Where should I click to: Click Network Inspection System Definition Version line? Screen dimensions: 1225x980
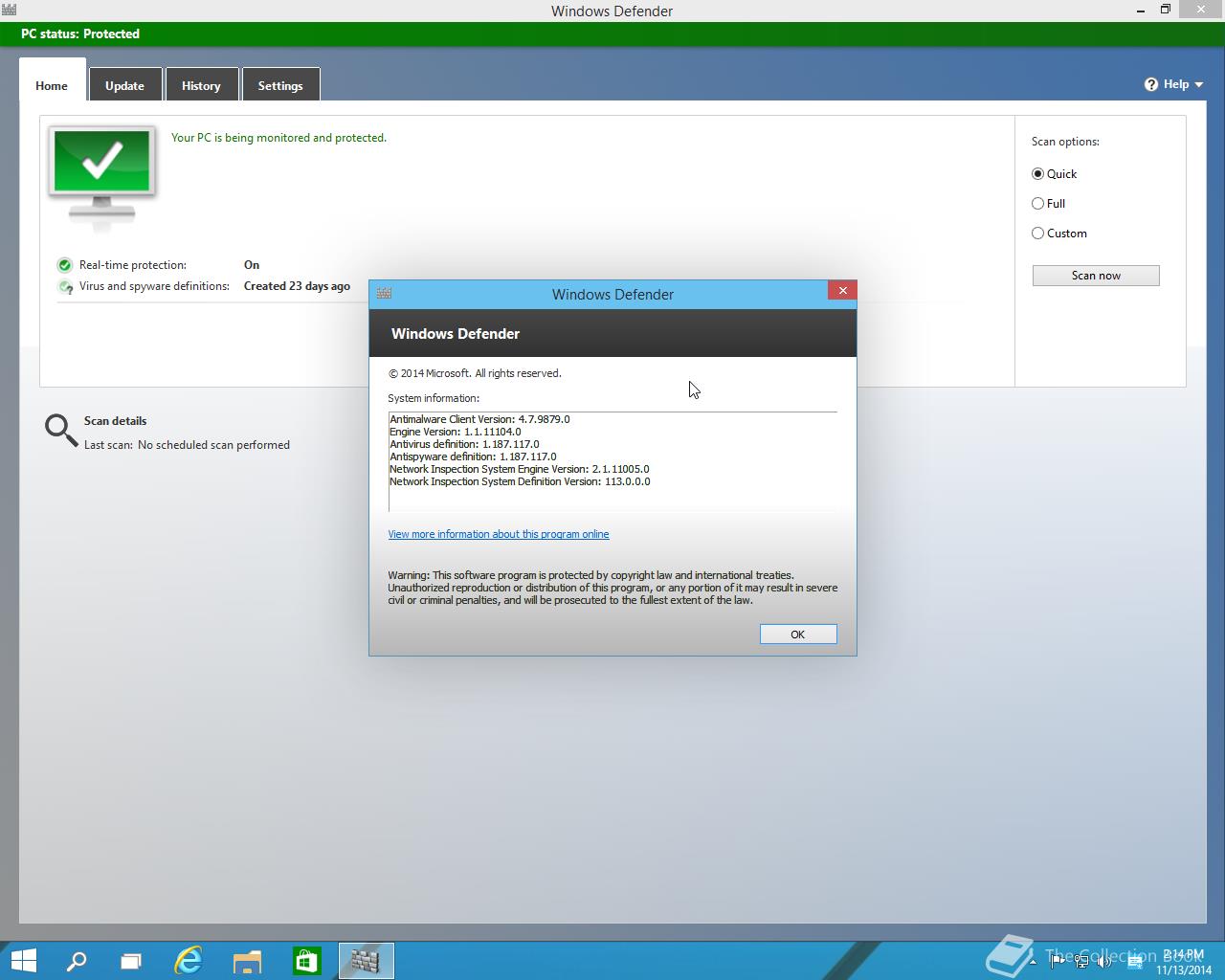[520, 481]
